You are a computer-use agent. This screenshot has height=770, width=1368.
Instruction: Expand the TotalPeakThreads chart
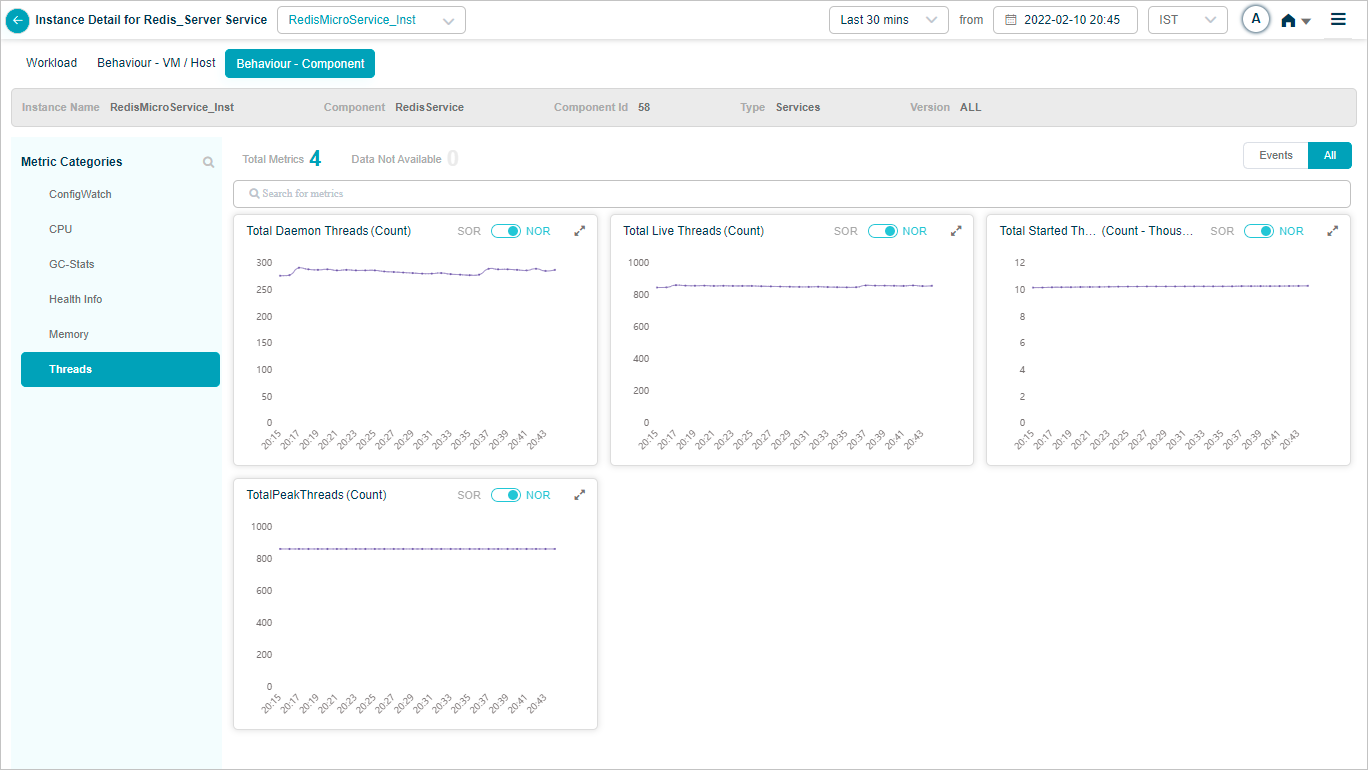click(x=579, y=495)
